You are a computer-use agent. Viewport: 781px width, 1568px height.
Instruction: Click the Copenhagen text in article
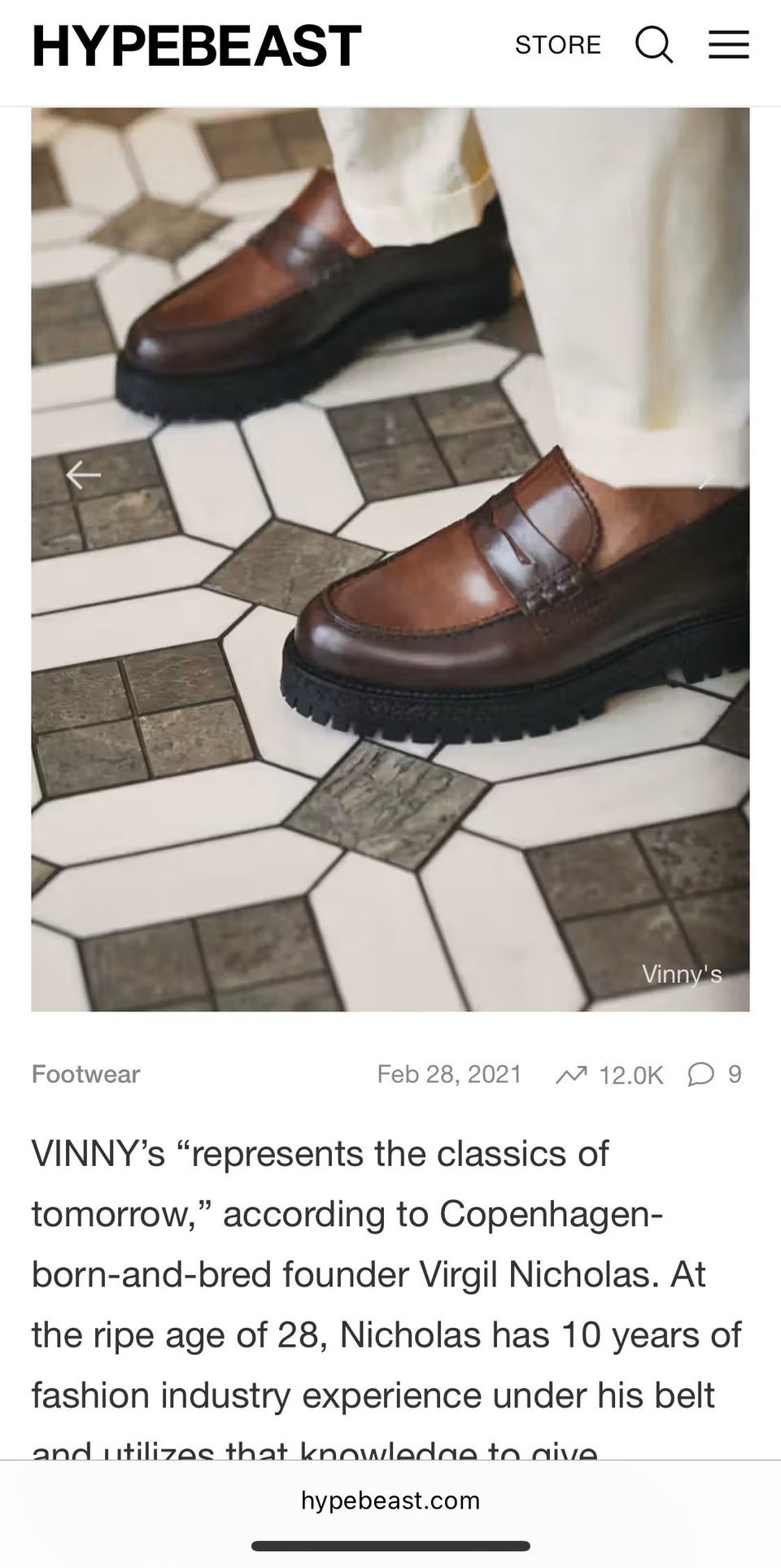click(551, 1214)
